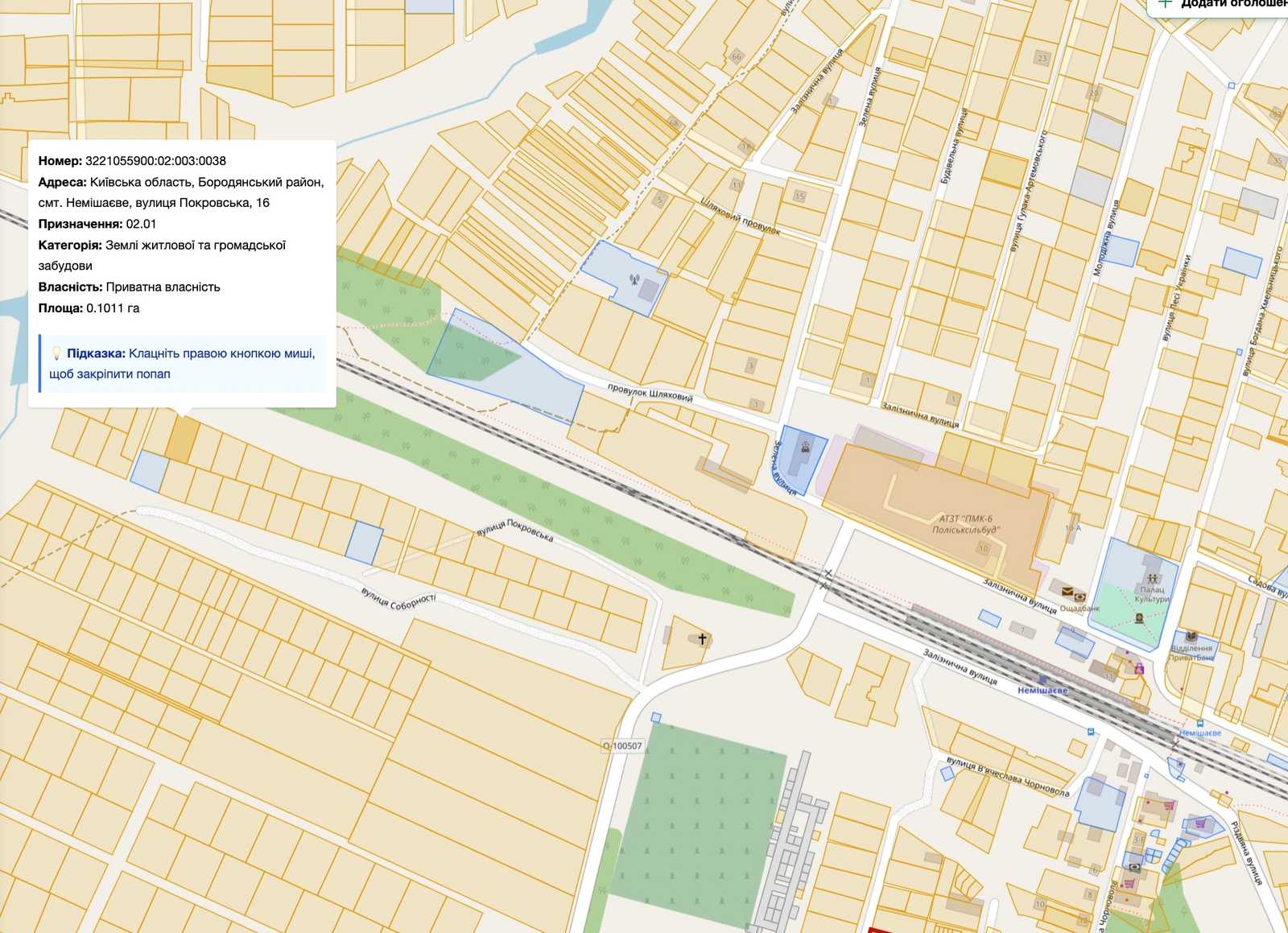Click the Немішаєве railway station square icon
The image size is (1288, 933).
[1043, 681]
